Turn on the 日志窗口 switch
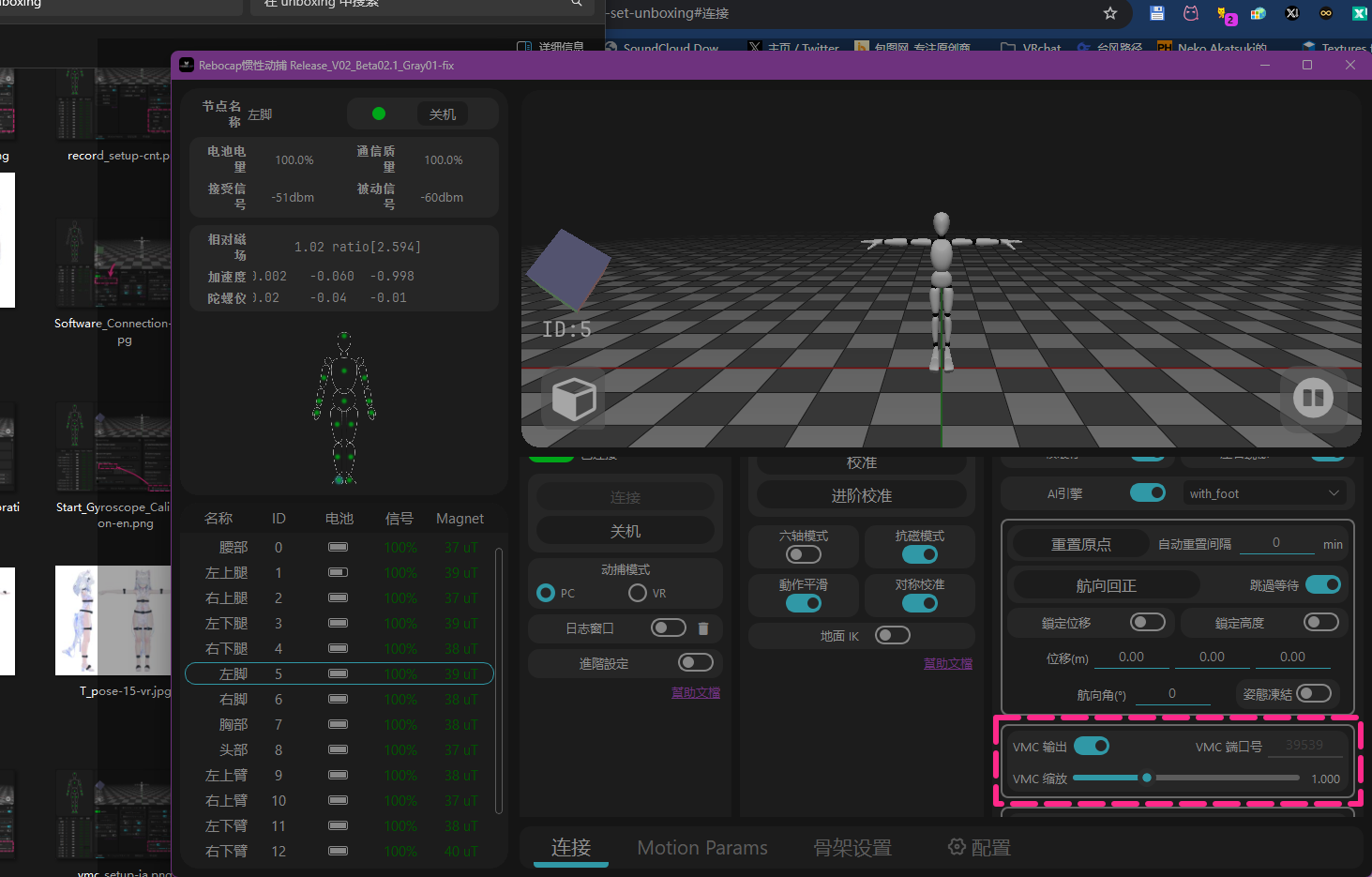This screenshot has width=1372, height=877. pos(669,628)
